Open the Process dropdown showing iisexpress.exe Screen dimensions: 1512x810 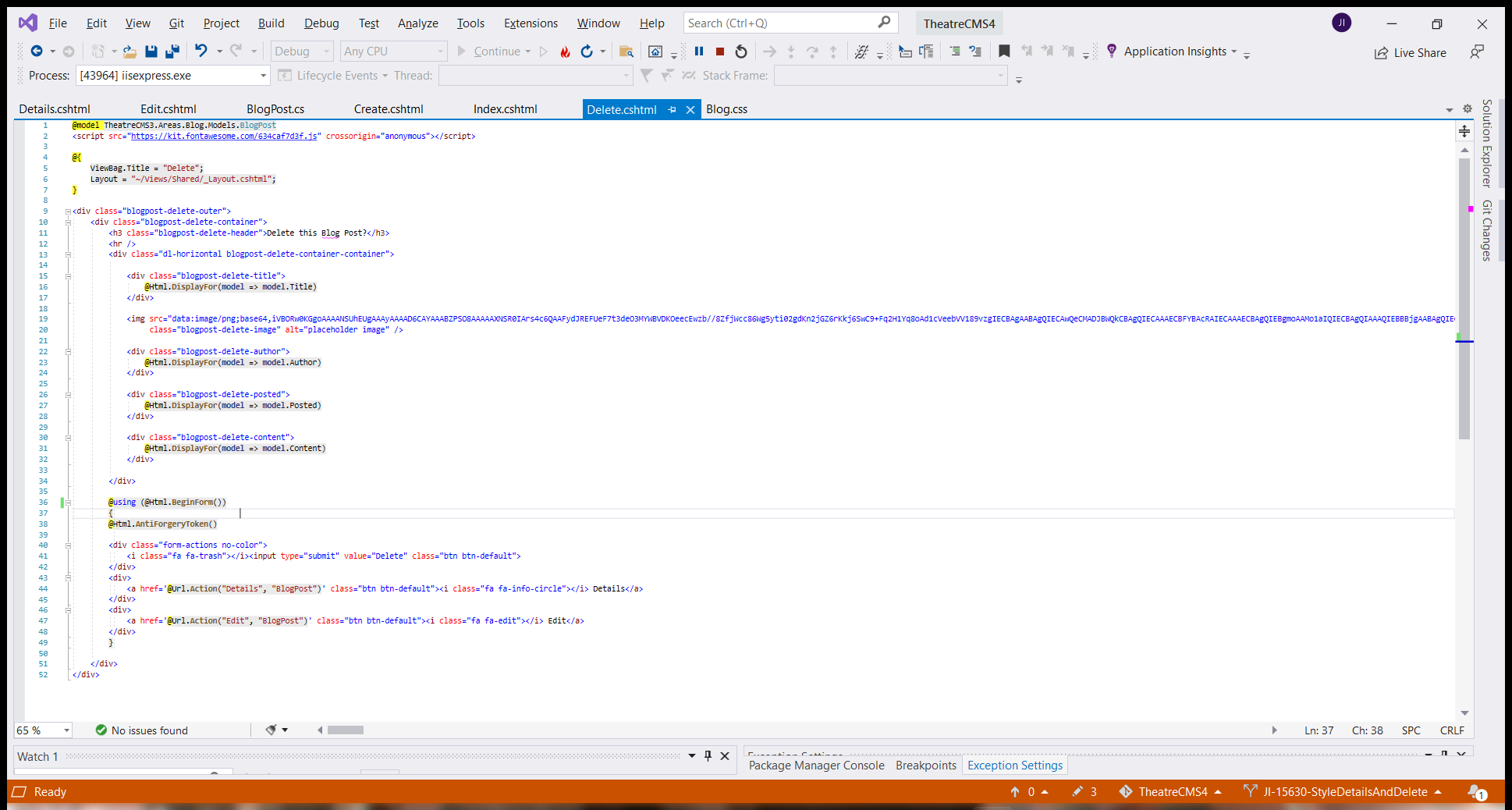(x=263, y=75)
